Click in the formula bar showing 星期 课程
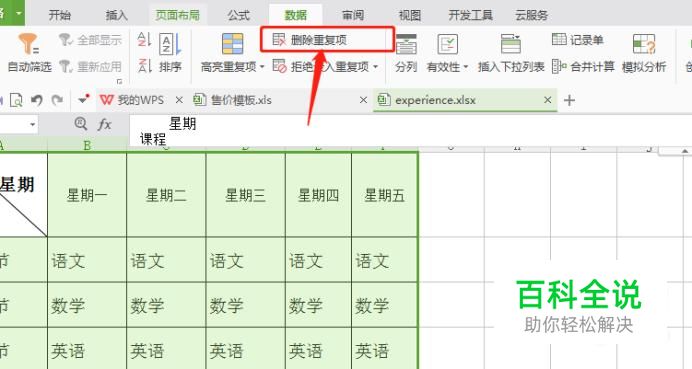692x369 pixels. pos(410,131)
